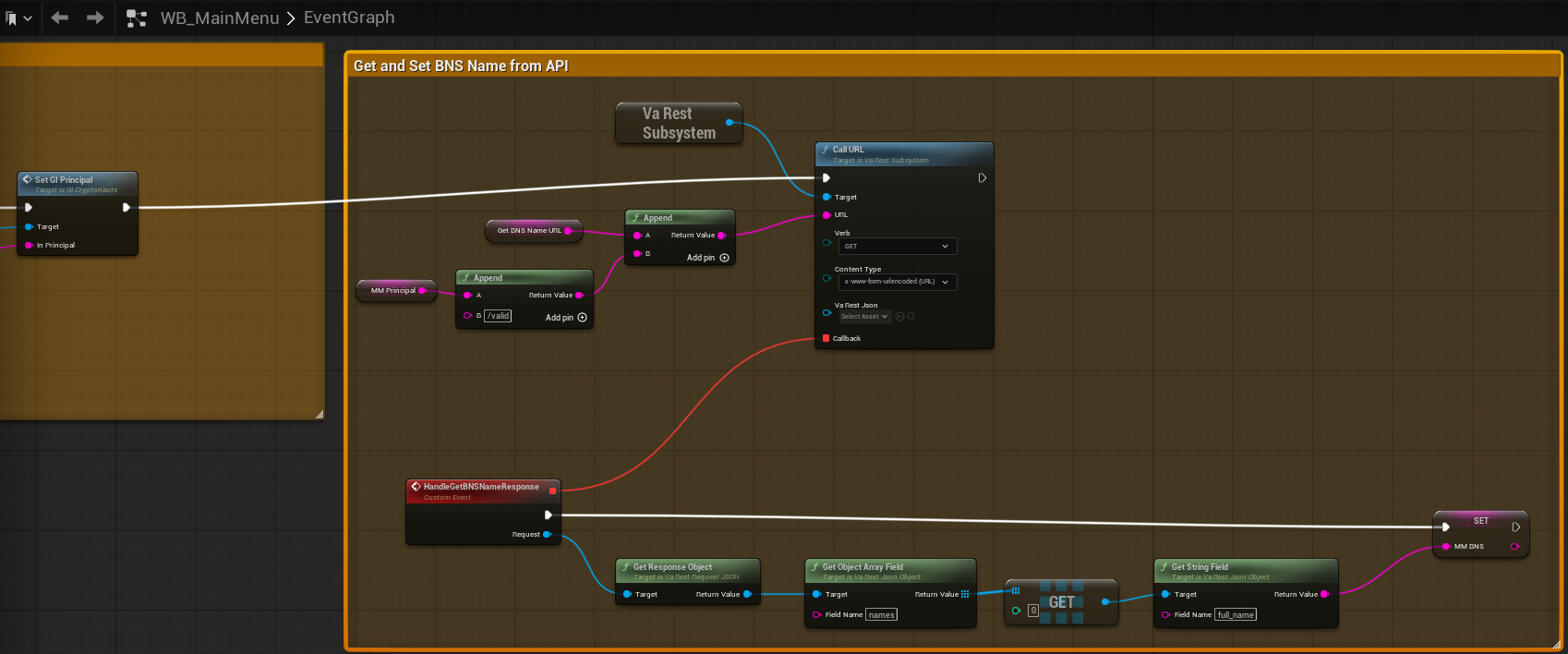Add pin on the upper Append node
Screen dimensions: 1568x654
pyautogui.click(x=707, y=258)
